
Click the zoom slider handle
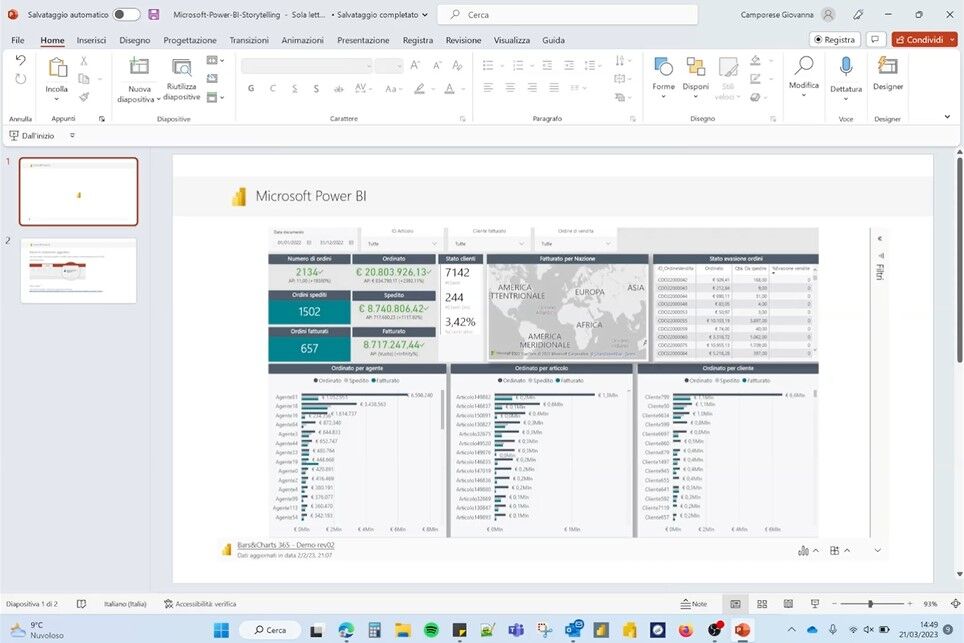[x=871, y=604]
